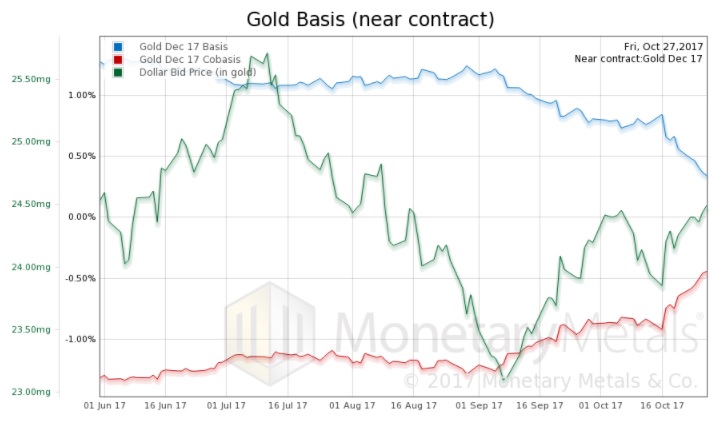Click the 25.50mg y-axis label
Image resolution: width=723 pixels, height=421 pixels.
click(30, 79)
